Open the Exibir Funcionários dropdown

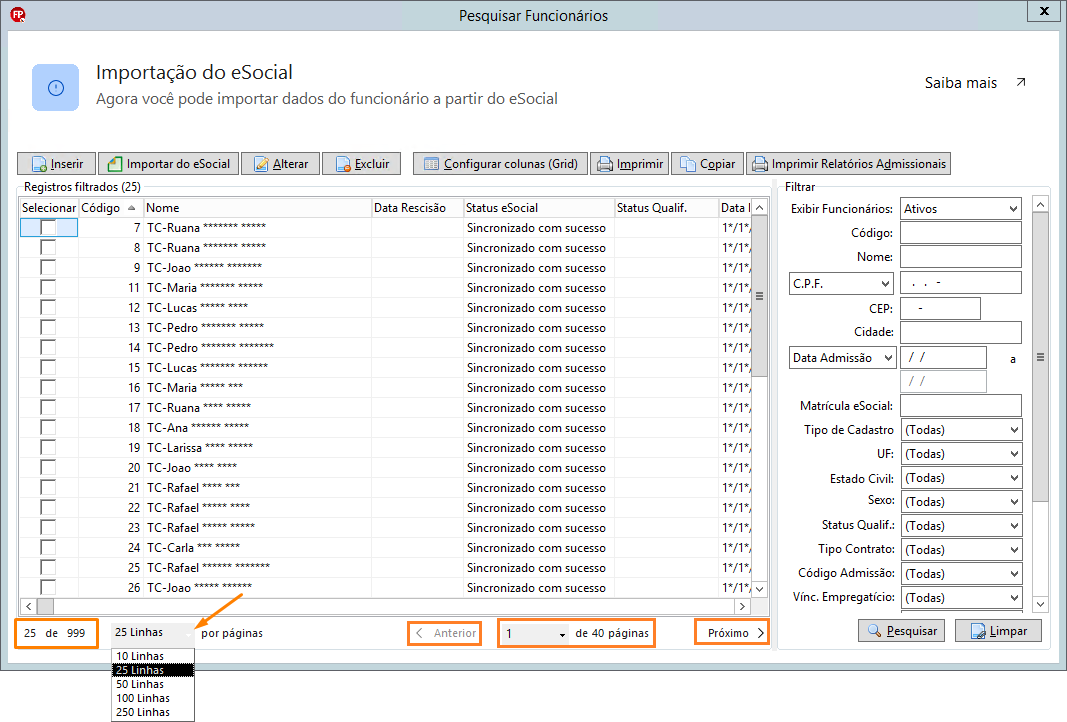coord(961,209)
